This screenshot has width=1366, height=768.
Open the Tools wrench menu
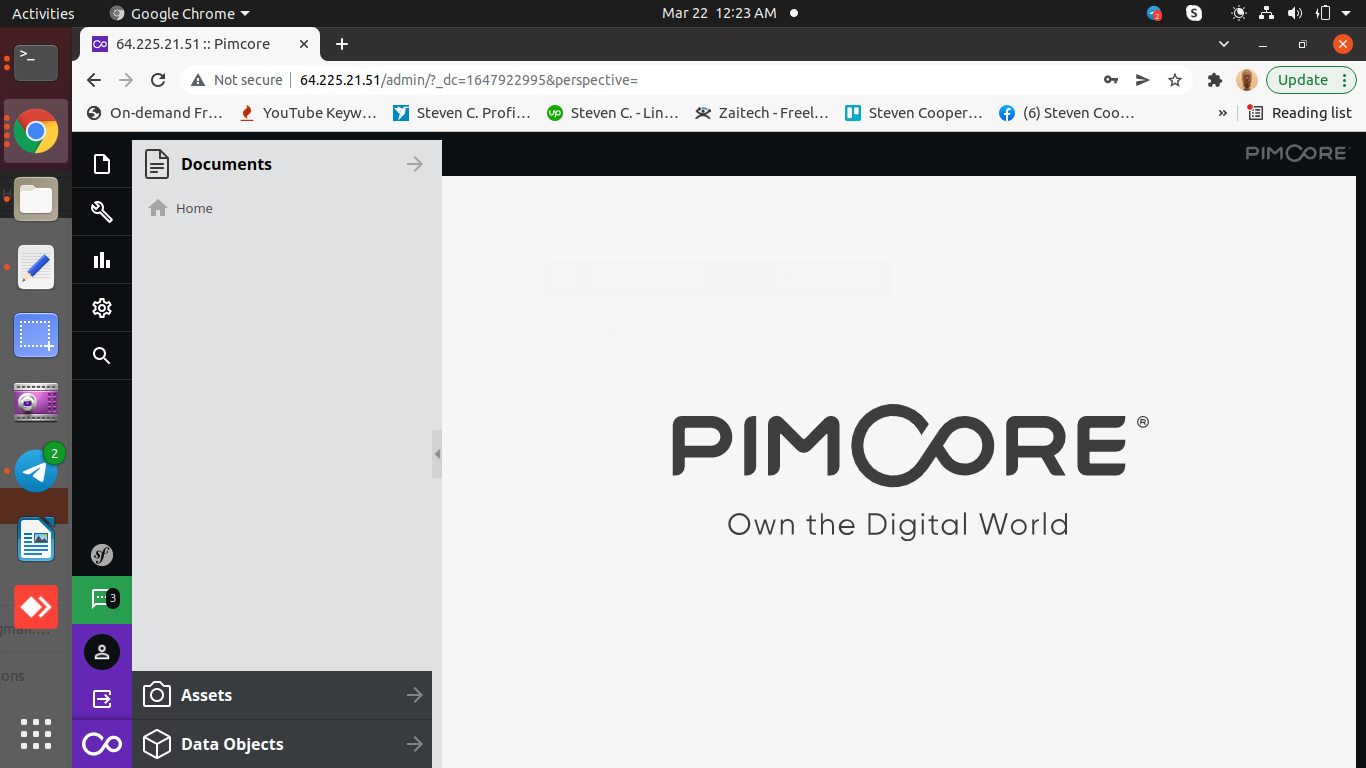[101, 211]
